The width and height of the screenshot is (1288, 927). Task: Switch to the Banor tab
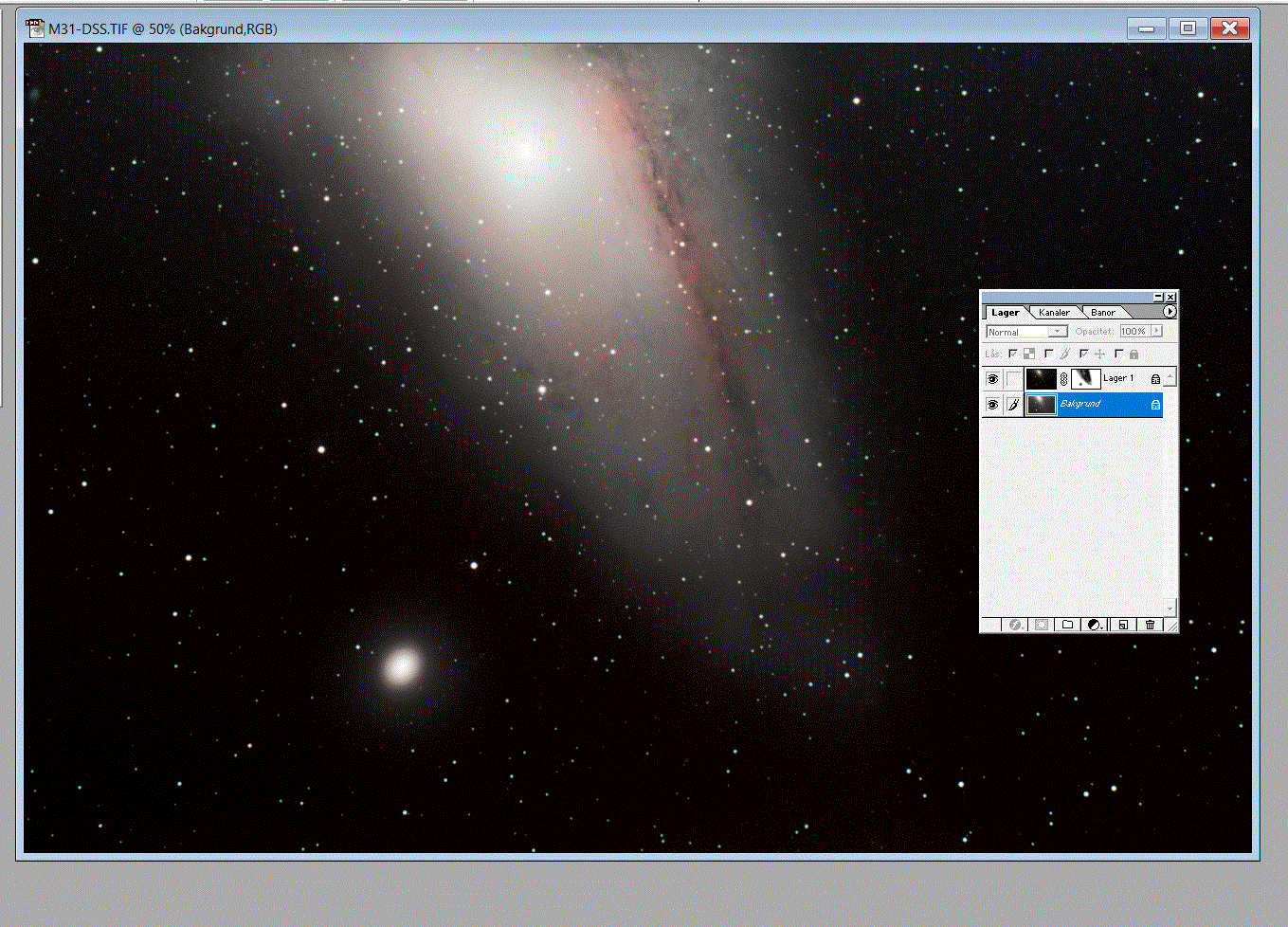coord(1102,313)
